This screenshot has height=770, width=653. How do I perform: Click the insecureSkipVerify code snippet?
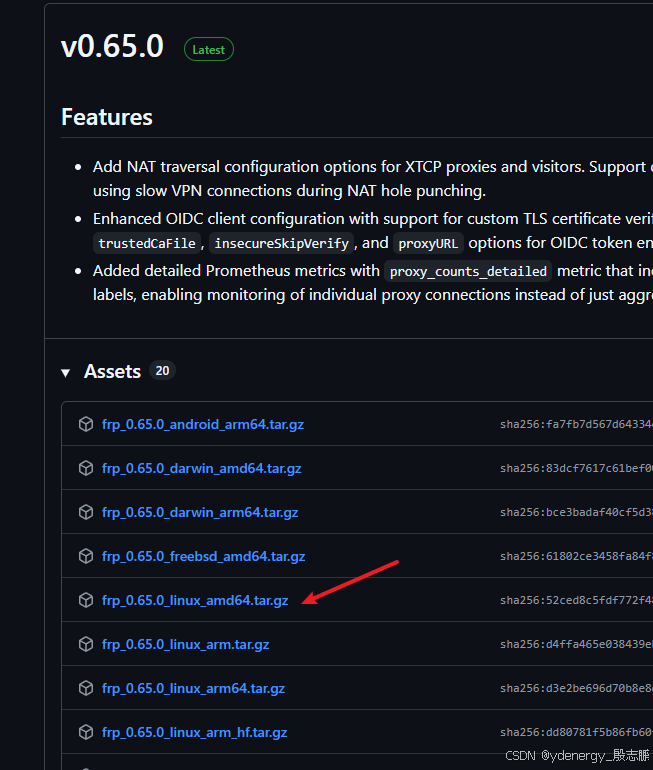pos(281,244)
